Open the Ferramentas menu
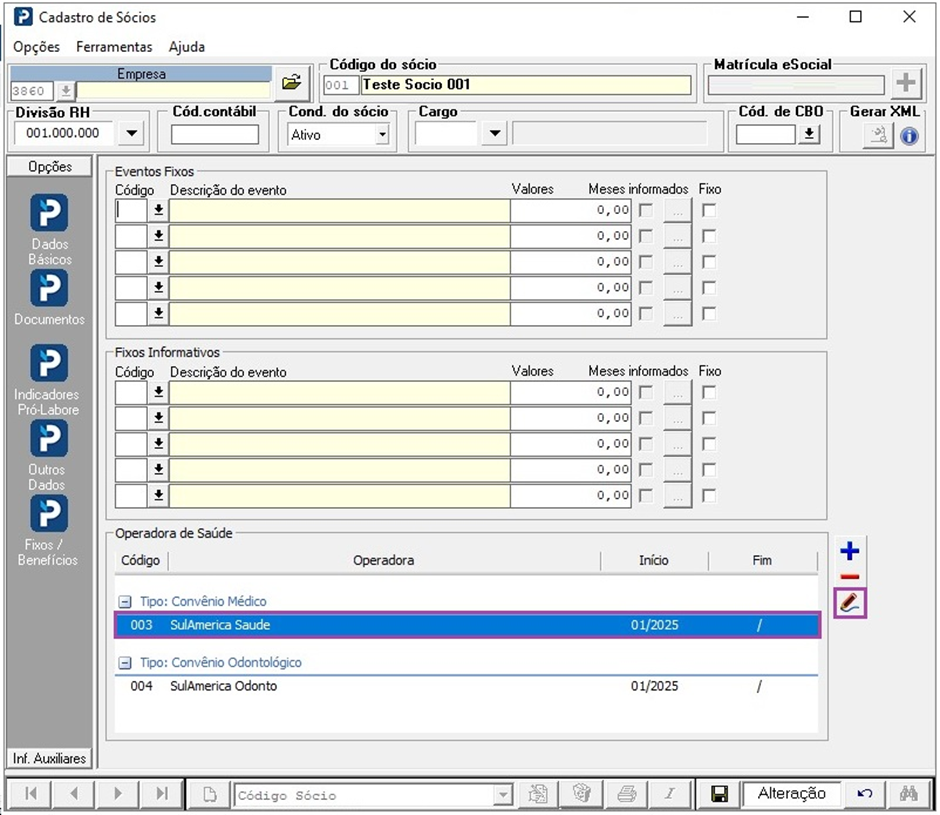The width and height of the screenshot is (940, 815). (114, 47)
